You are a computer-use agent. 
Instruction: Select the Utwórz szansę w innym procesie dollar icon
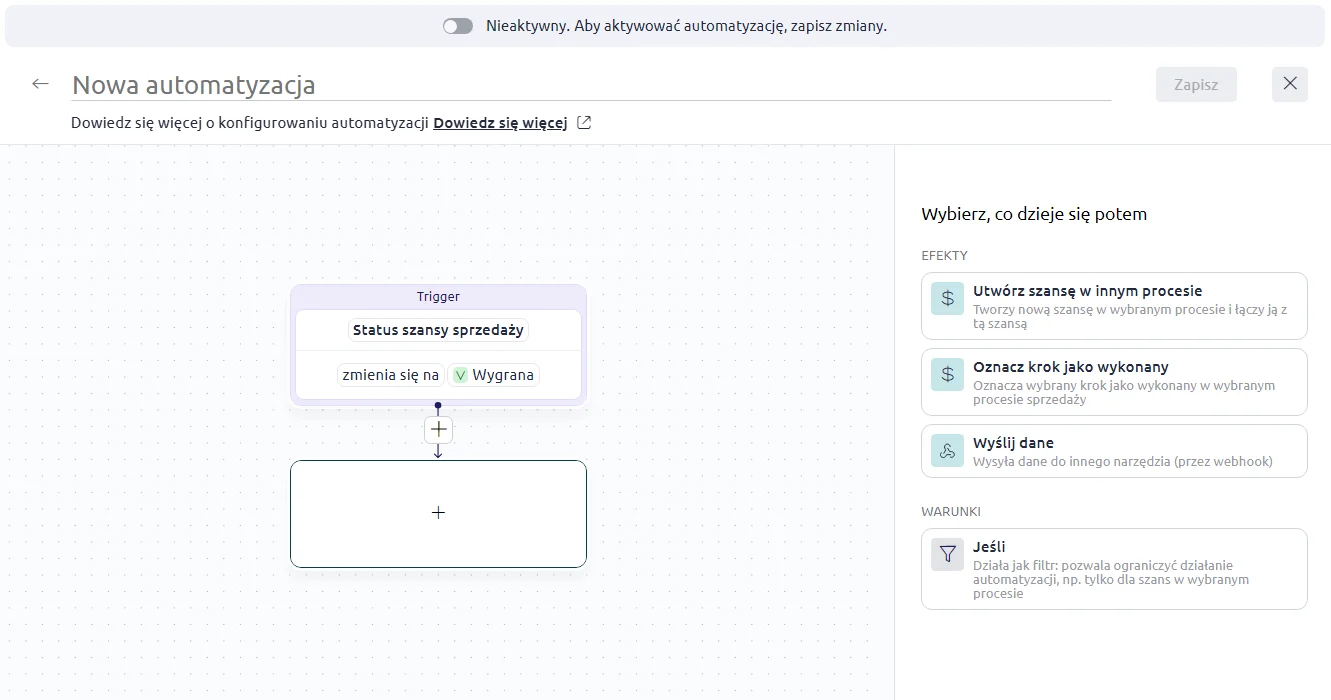pos(946,297)
